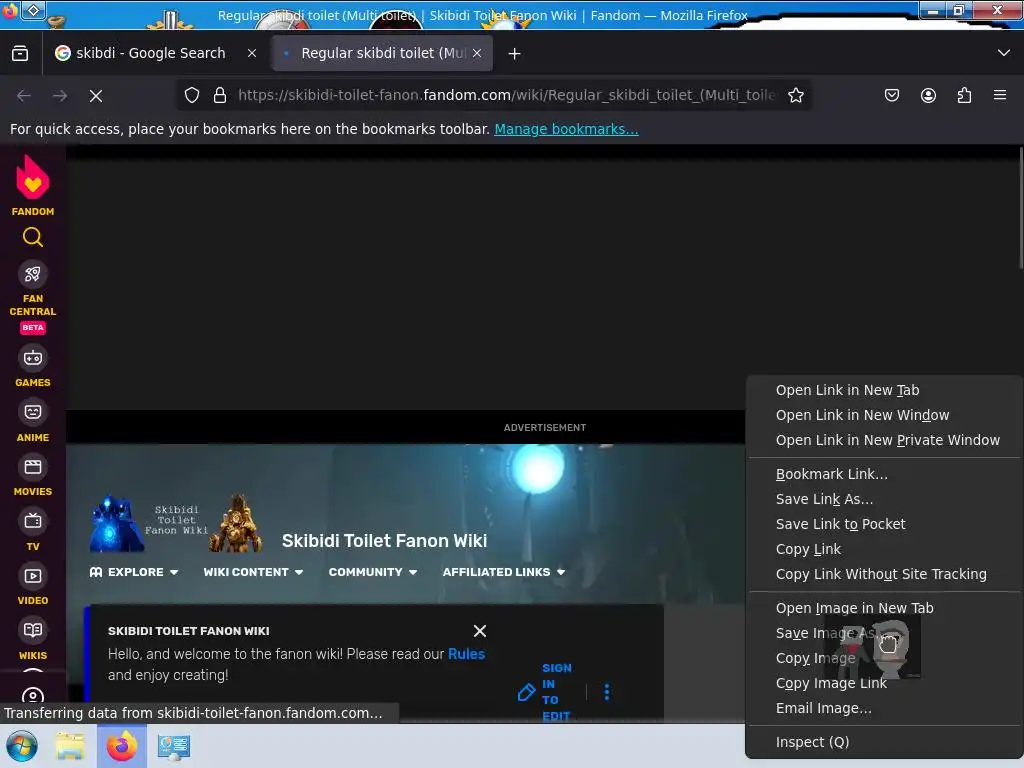
Task: Open Wikis book icon in sidebar
Action: [x=33, y=630]
